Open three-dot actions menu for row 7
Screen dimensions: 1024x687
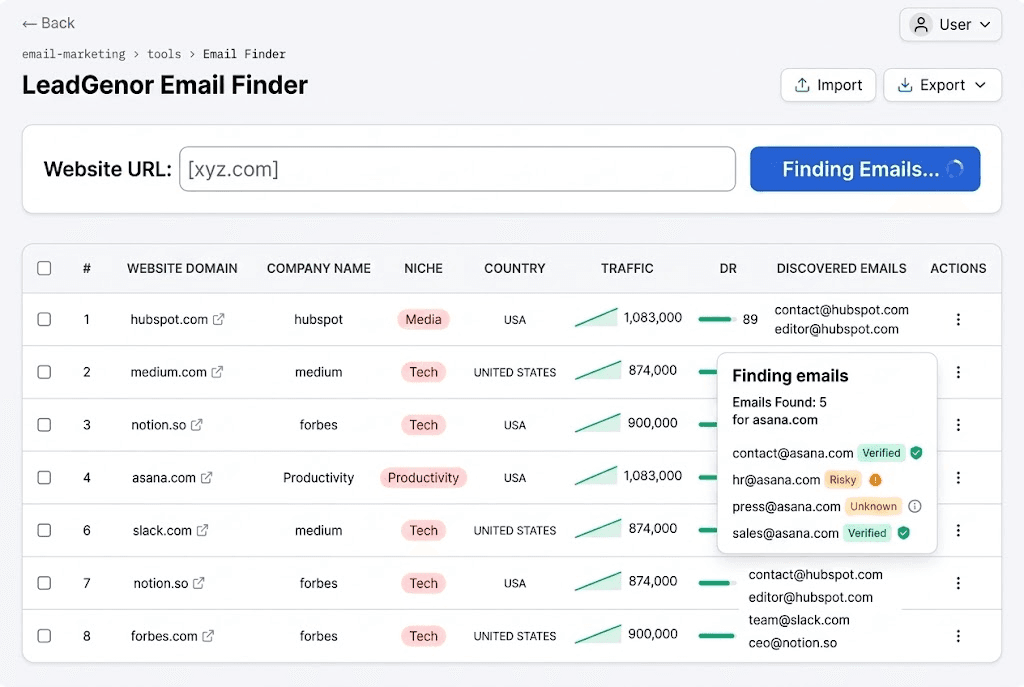pos(958,583)
